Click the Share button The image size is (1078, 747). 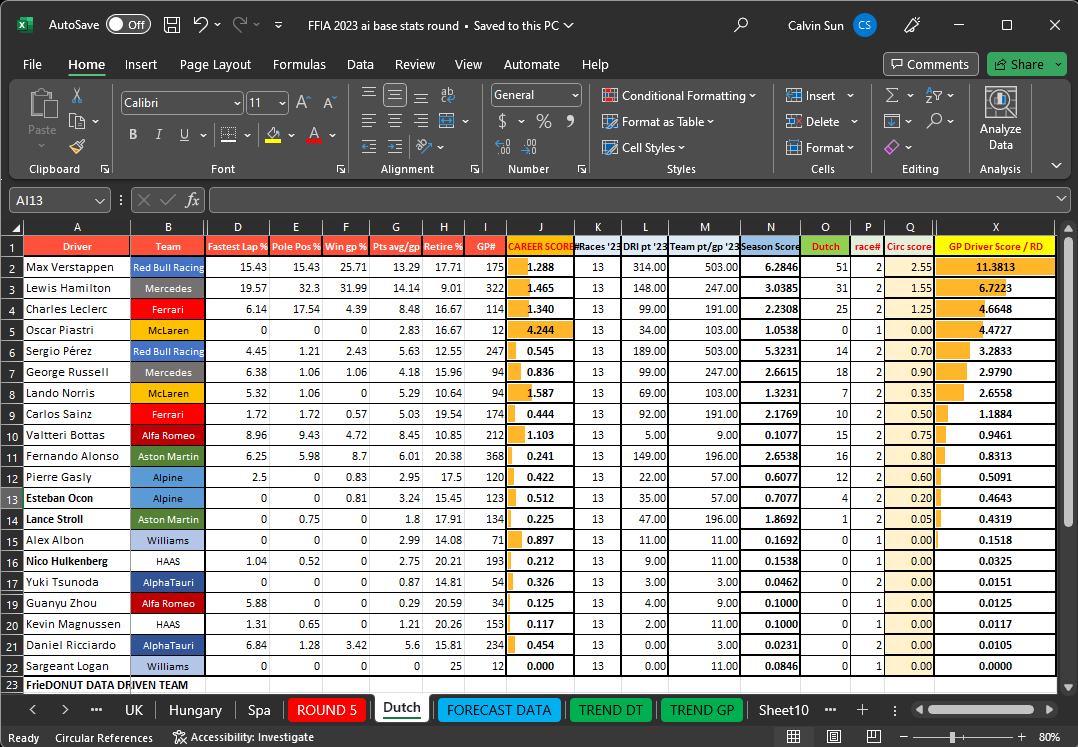click(1020, 65)
